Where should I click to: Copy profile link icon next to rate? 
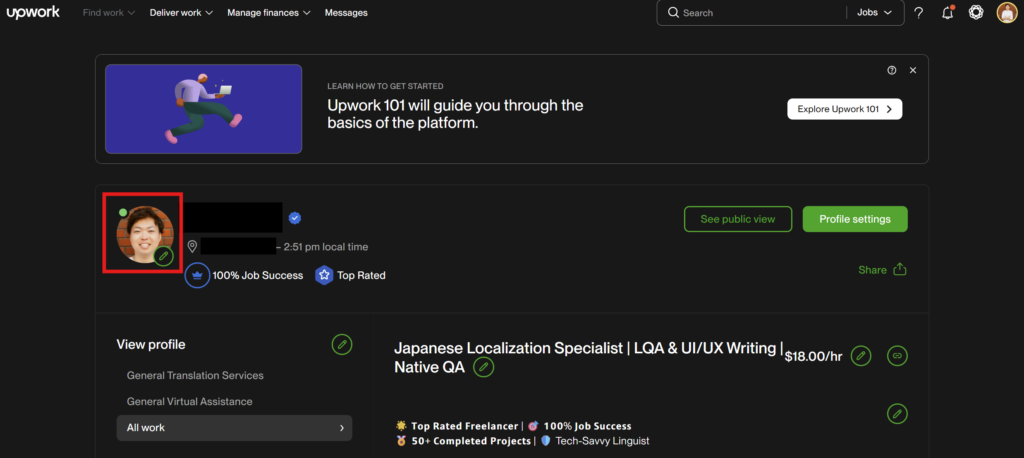[897, 355]
